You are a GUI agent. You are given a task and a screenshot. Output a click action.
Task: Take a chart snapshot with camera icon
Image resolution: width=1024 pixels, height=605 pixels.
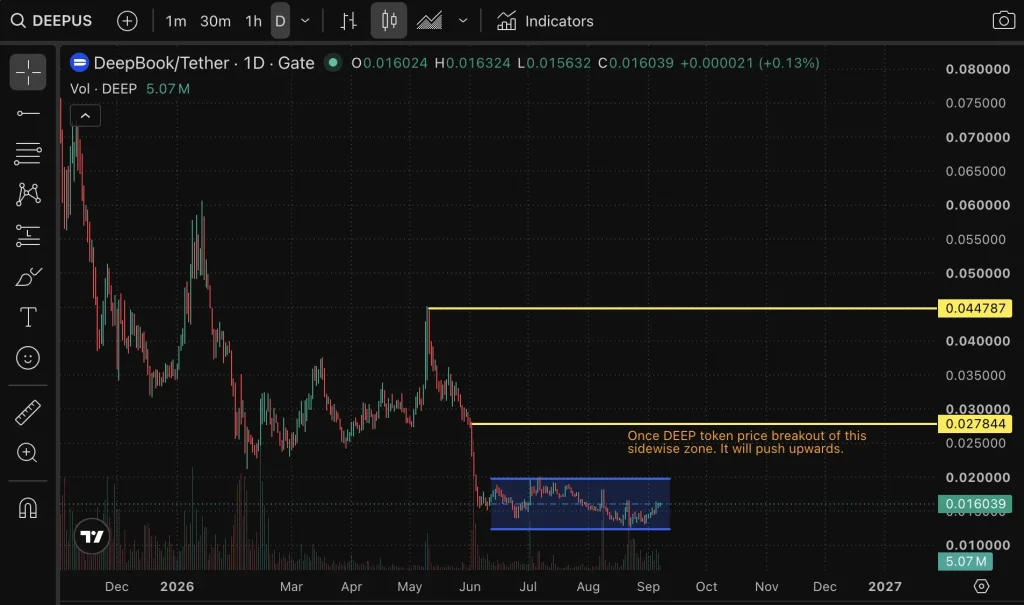pos(1004,20)
